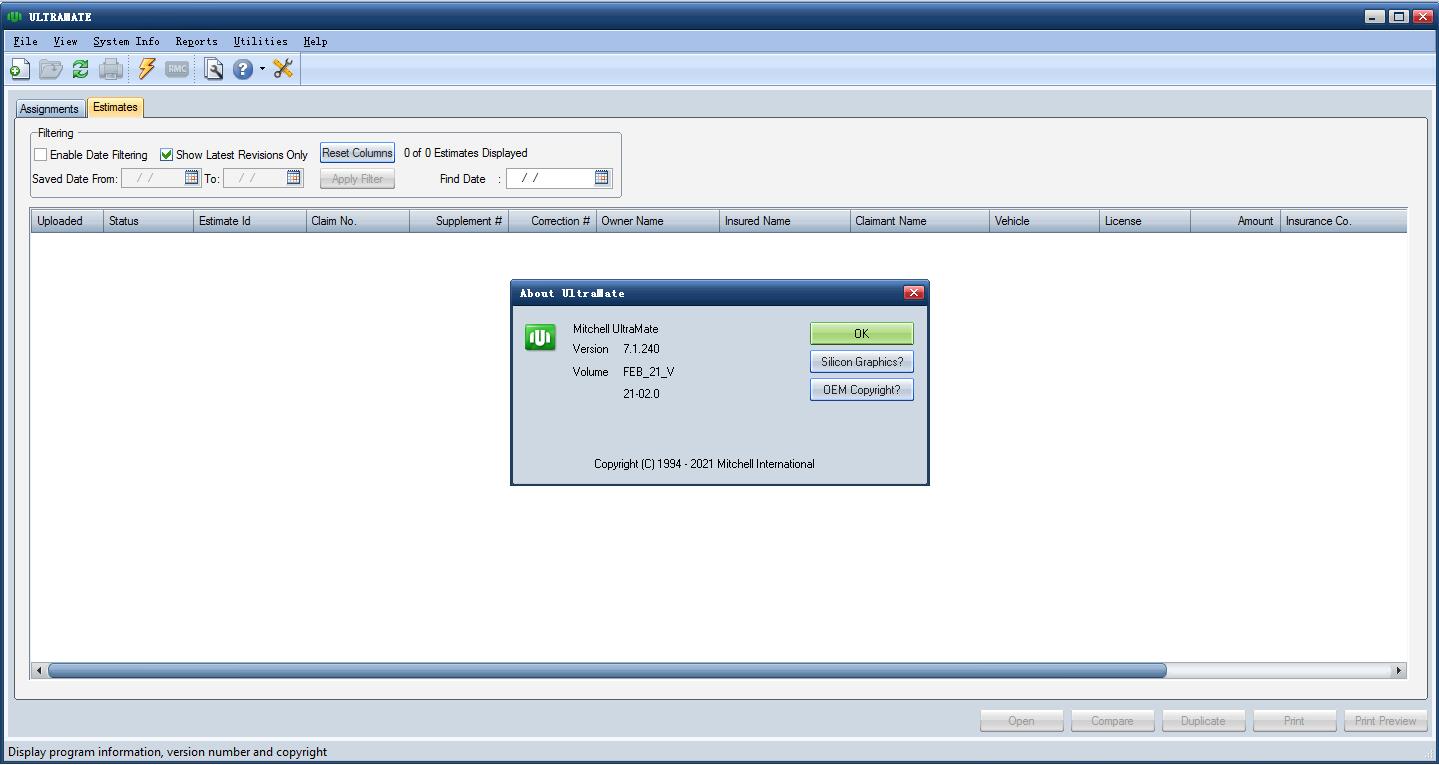Click the Print Preview button
Screen dimensions: 1439x765
(x=1385, y=721)
